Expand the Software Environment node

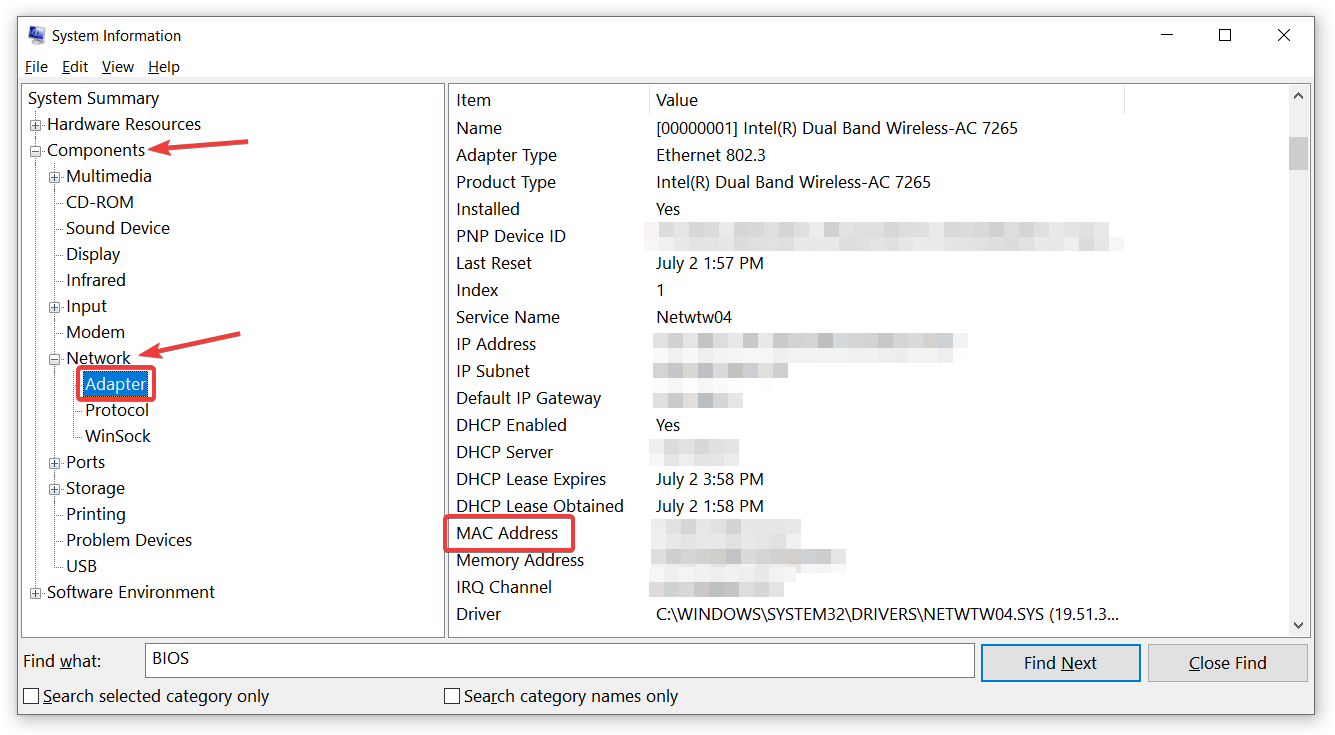pos(36,593)
